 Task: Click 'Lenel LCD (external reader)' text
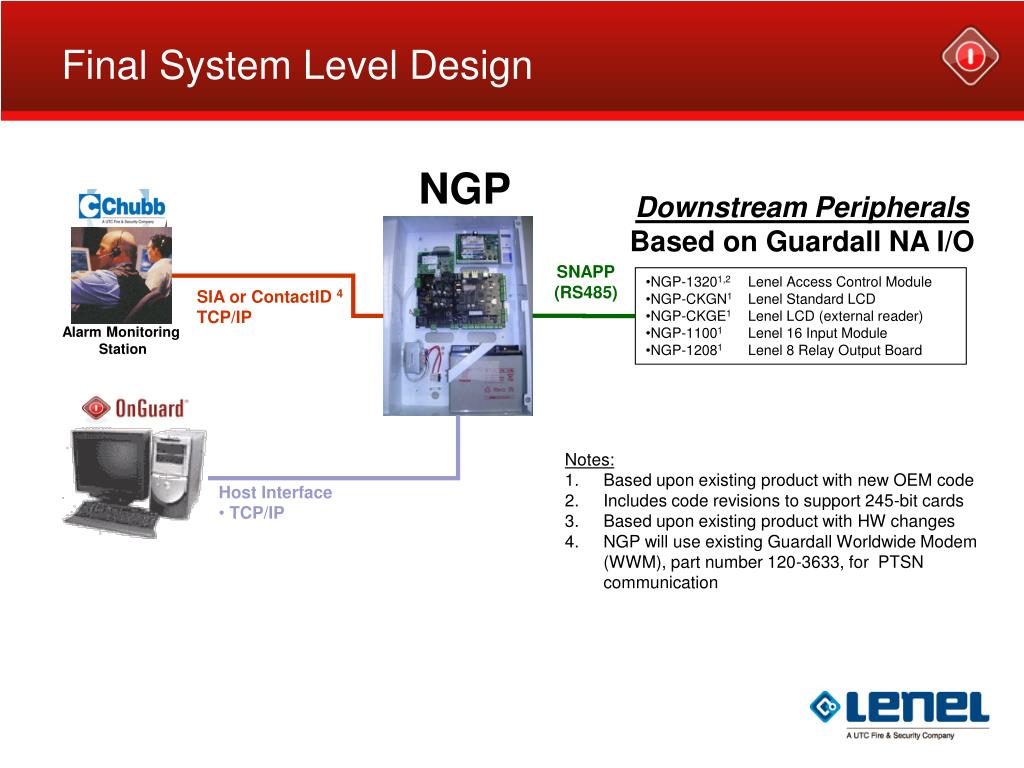click(835, 316)
